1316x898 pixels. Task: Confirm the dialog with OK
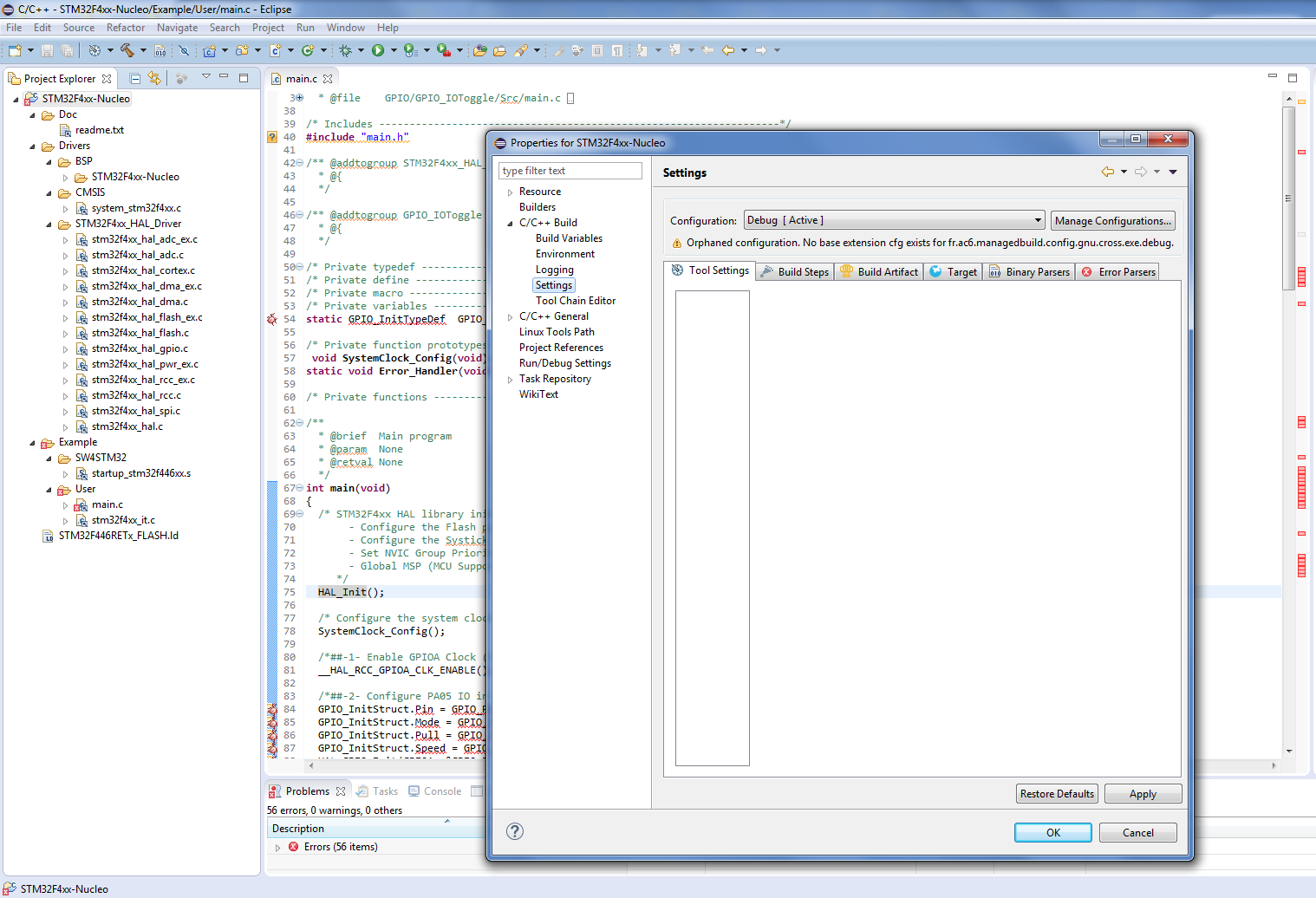tap(1053, 832)
